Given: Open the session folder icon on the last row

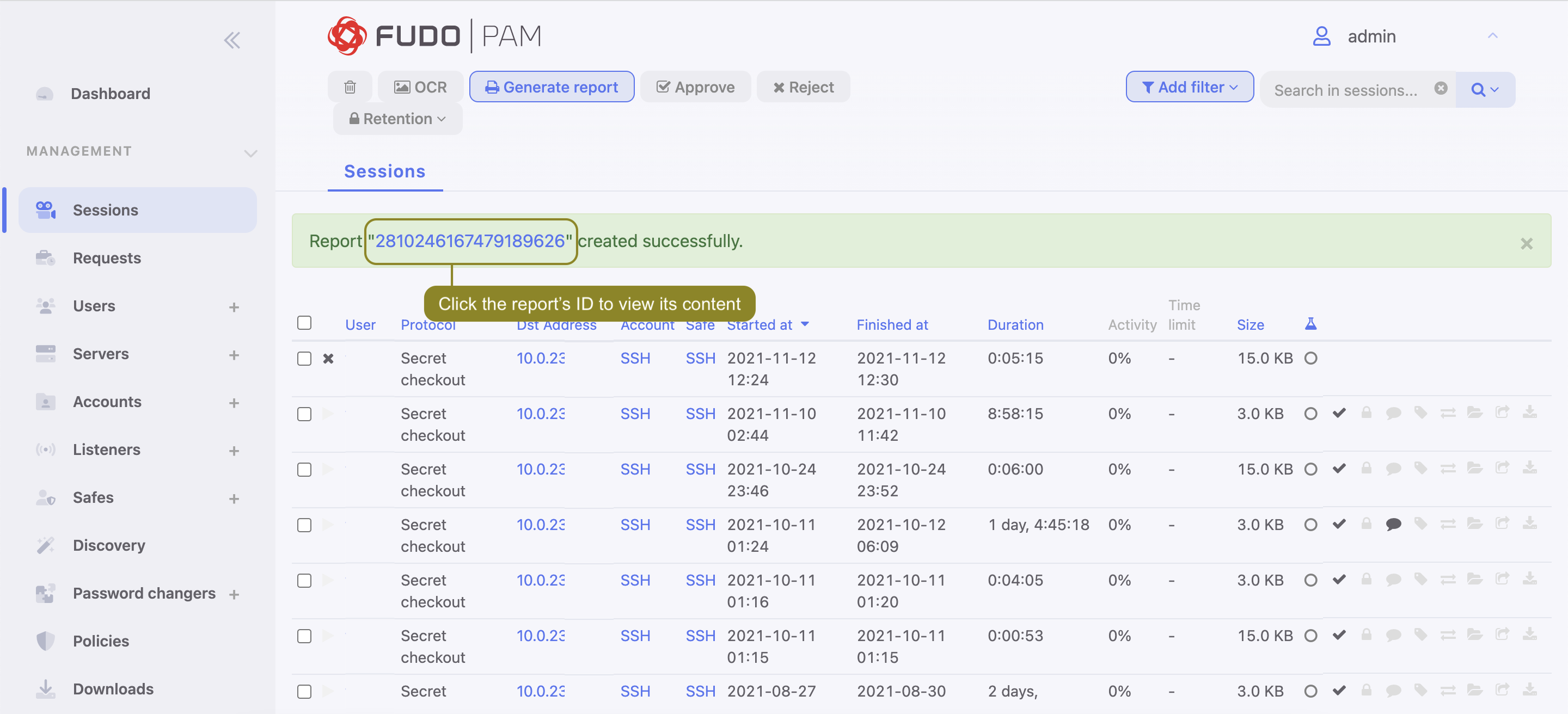Looking at the screenshot, I should point(1475,690).
